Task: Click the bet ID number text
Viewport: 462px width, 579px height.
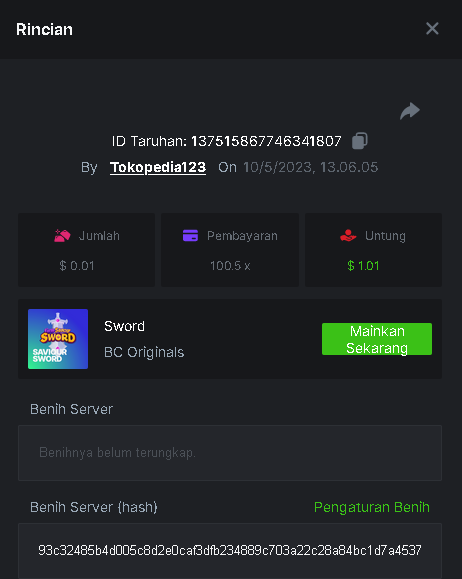Action: [266, 141]
